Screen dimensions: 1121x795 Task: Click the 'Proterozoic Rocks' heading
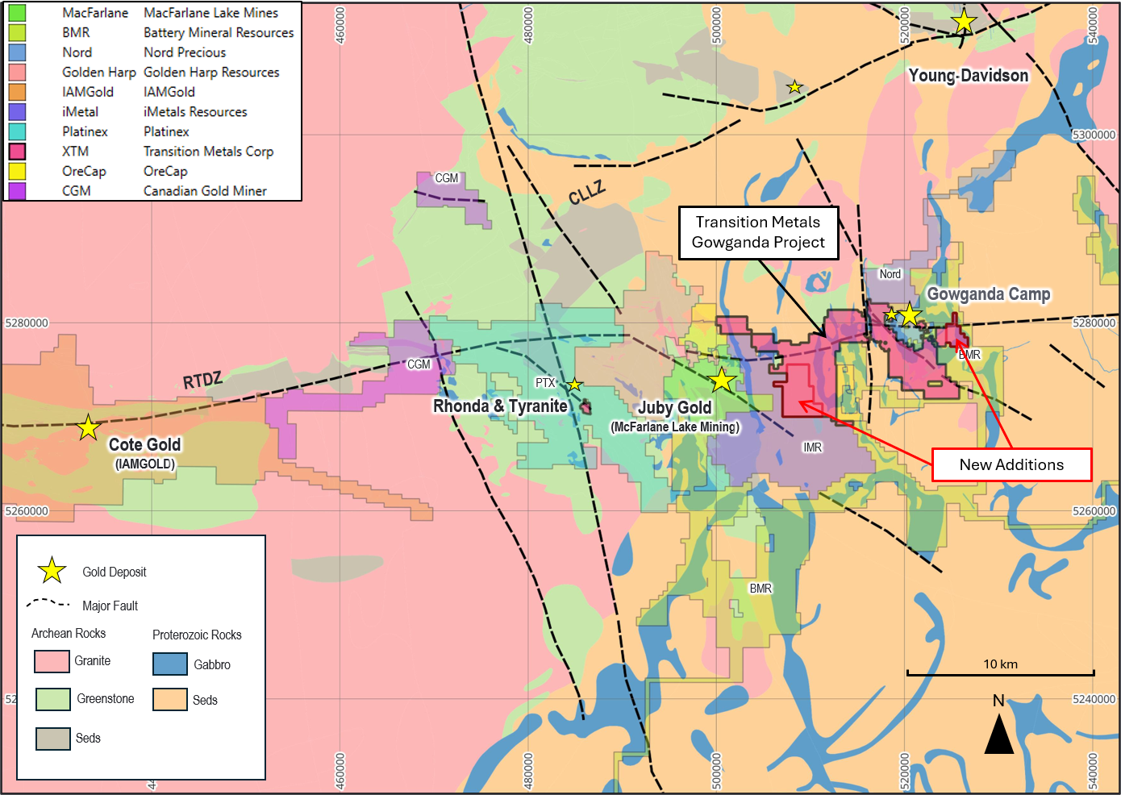tap(197, 635)
